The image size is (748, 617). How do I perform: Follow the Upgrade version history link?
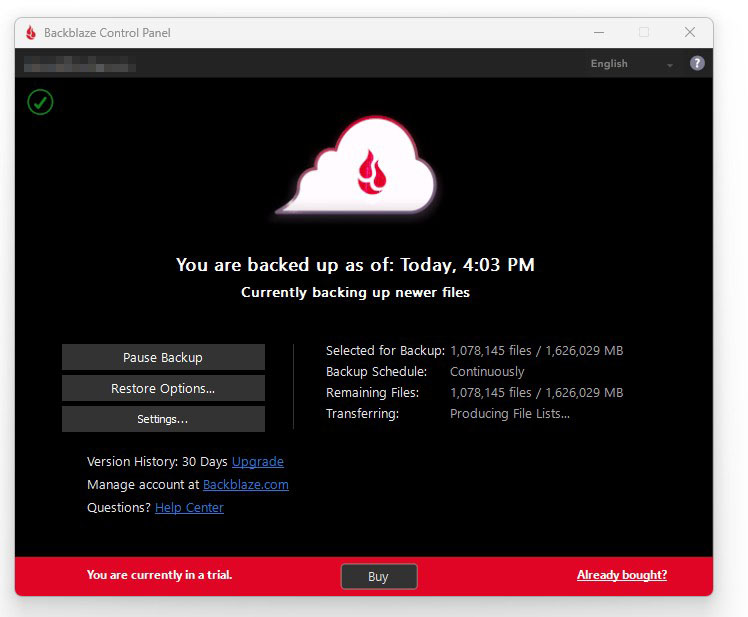(x=258, y=462)
